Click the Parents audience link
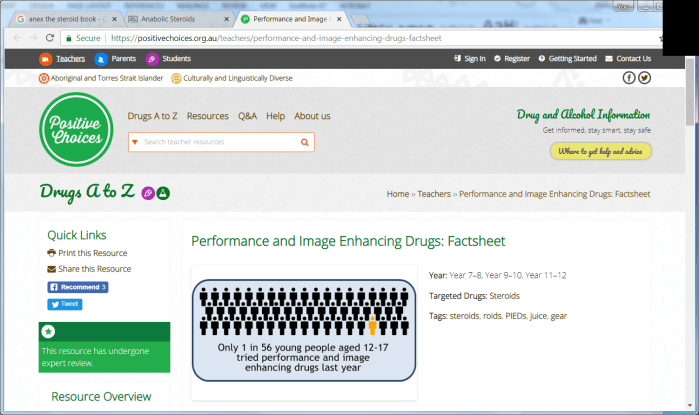This screenshot has height=415, width=699. [x=116, y=59]
